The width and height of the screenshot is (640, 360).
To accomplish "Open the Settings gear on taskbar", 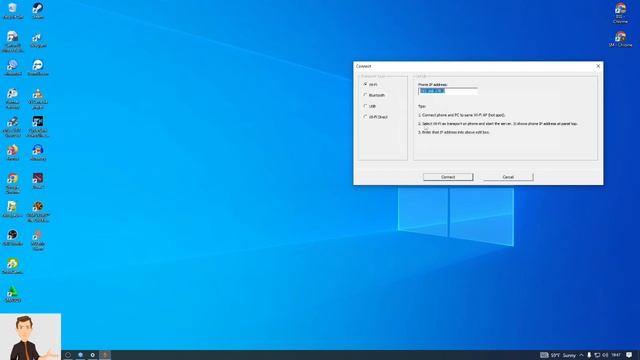I will pyautogui.click(x=93, y=355).
